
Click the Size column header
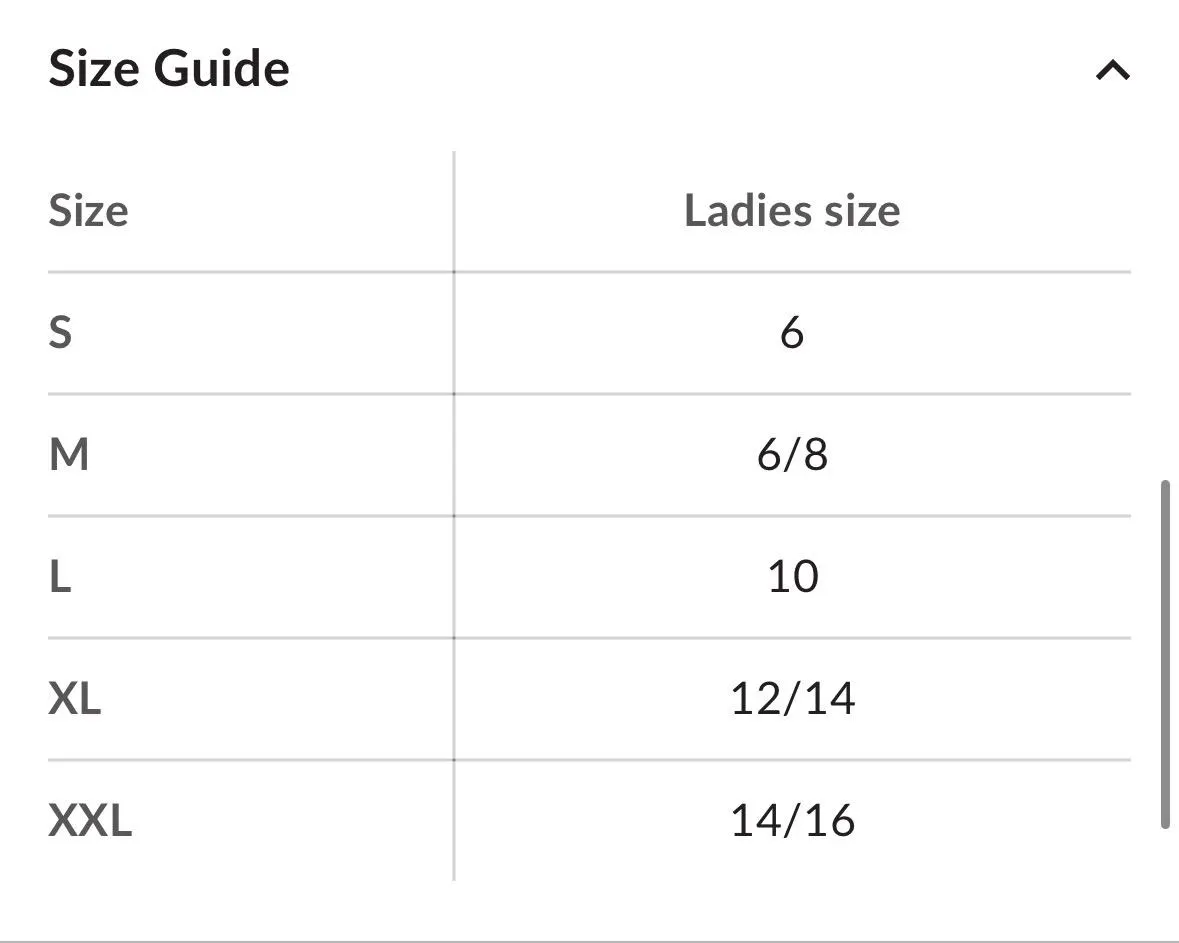(x=87, y=211)
